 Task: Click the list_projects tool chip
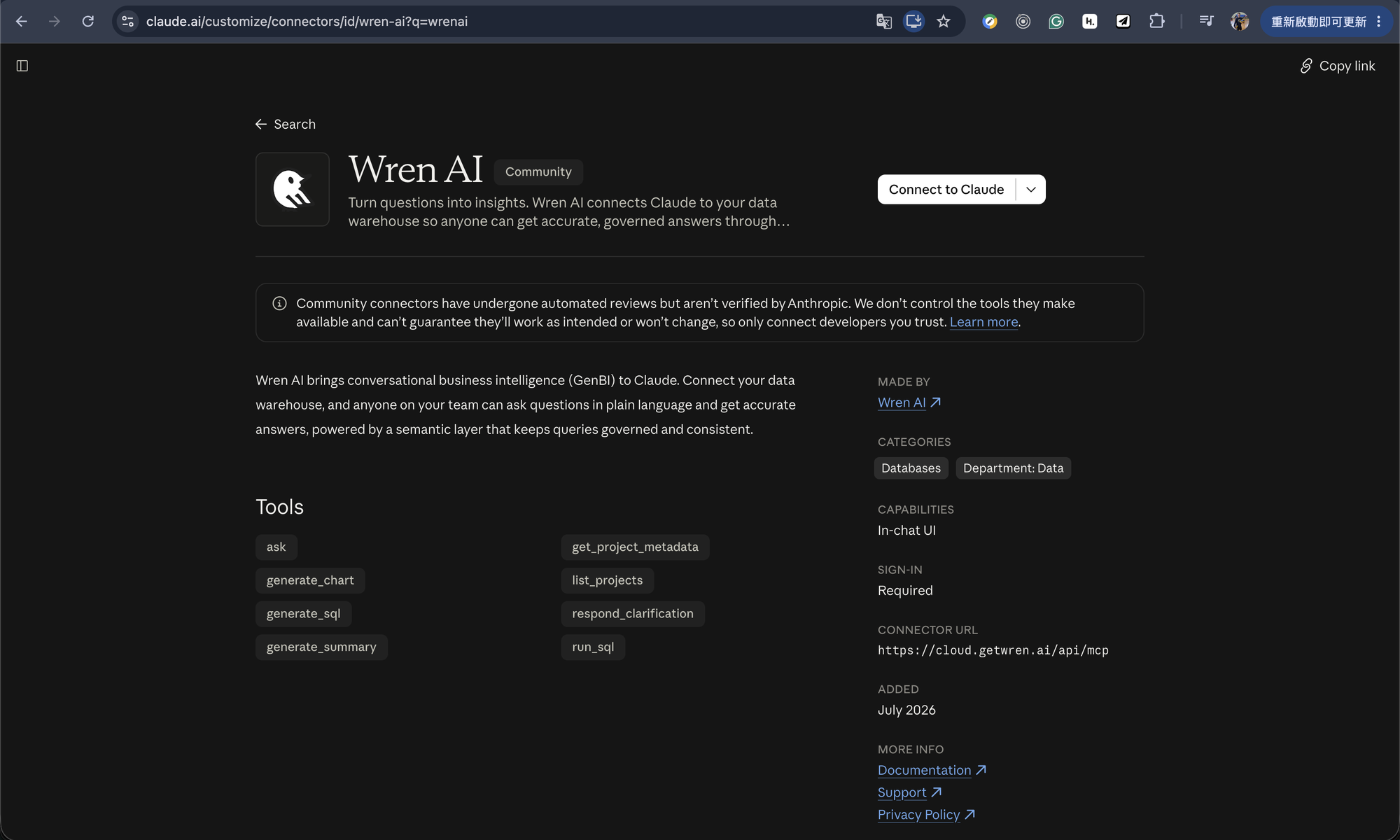(607, 580)
